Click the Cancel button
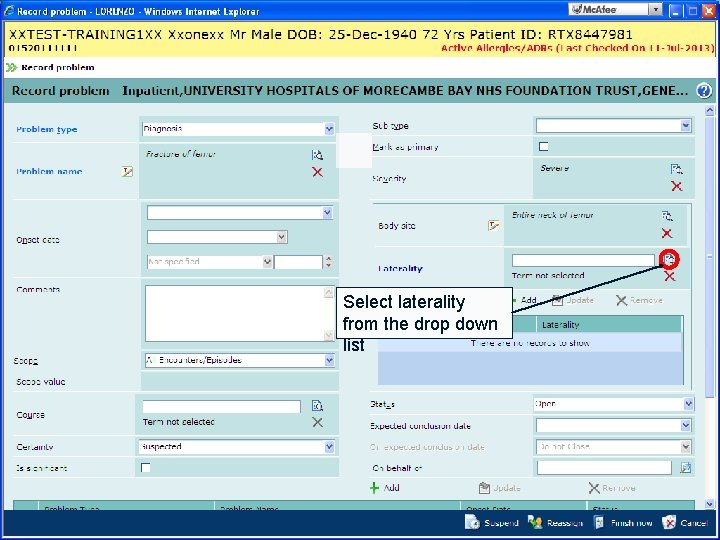 685,523
